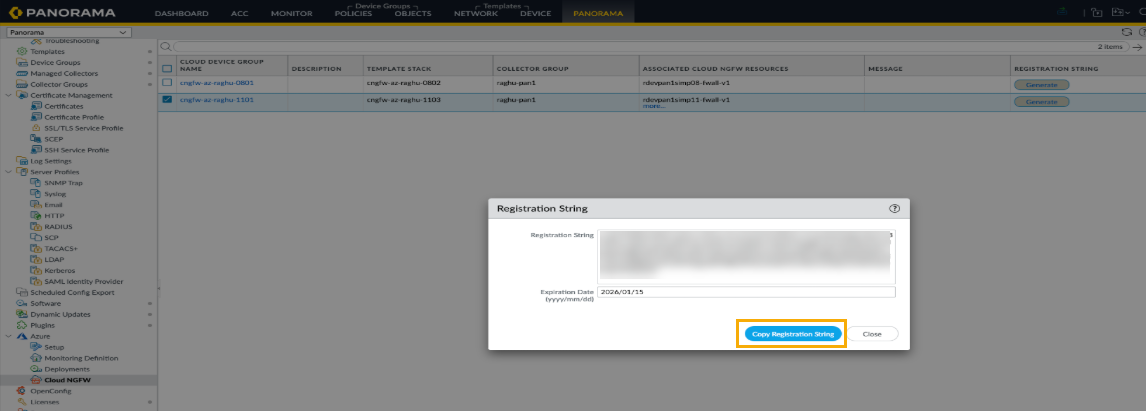Click the search magnifier icon
1146x411 pixels.
click(x=167, y=47)
